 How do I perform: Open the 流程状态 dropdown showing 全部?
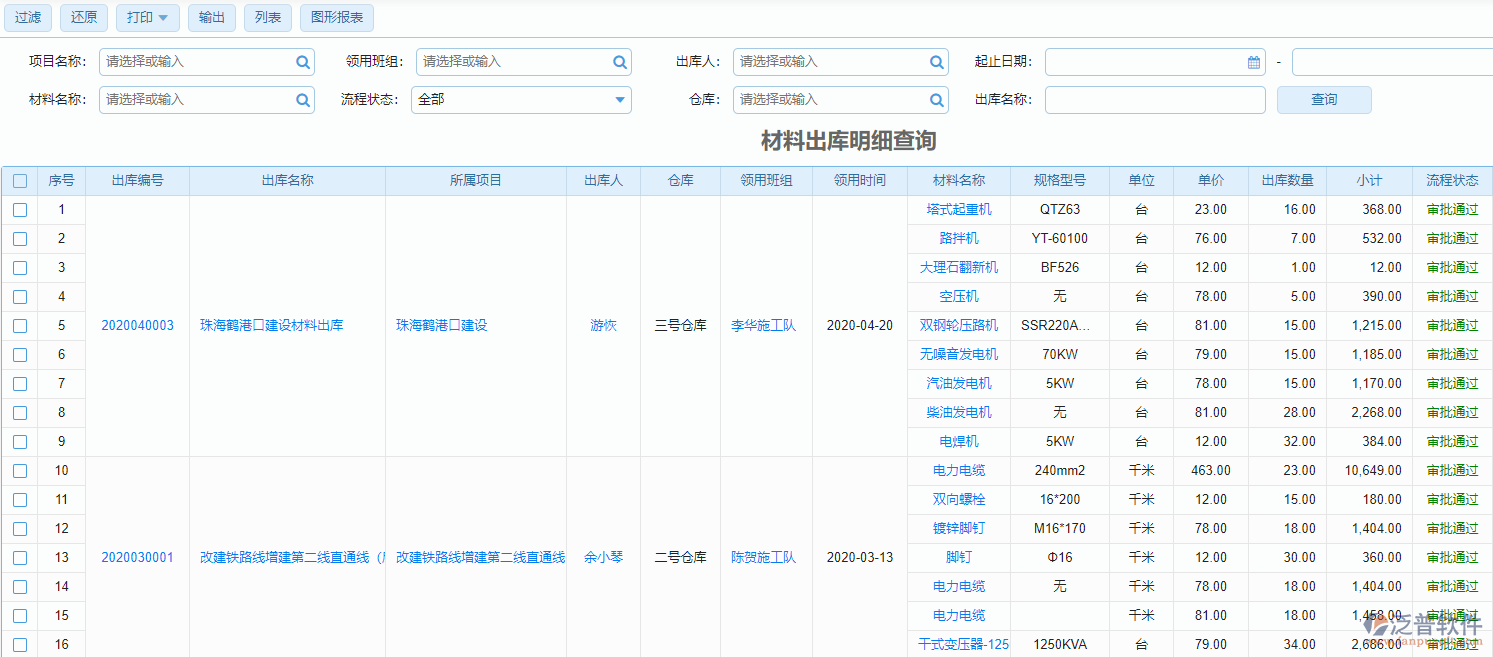click(x=520, y=100)
